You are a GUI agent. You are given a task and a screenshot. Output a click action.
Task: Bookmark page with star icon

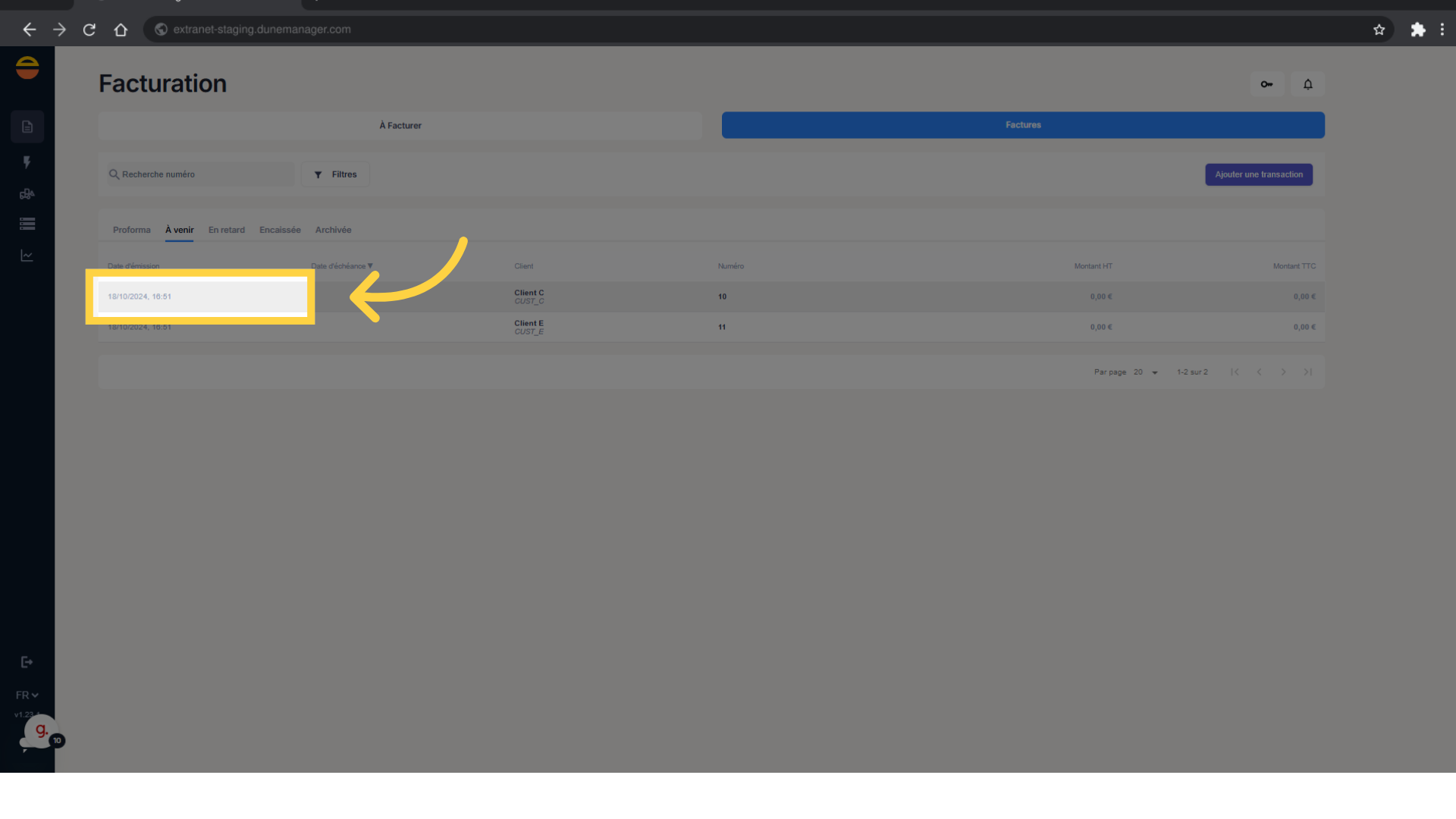point(1379,30)
